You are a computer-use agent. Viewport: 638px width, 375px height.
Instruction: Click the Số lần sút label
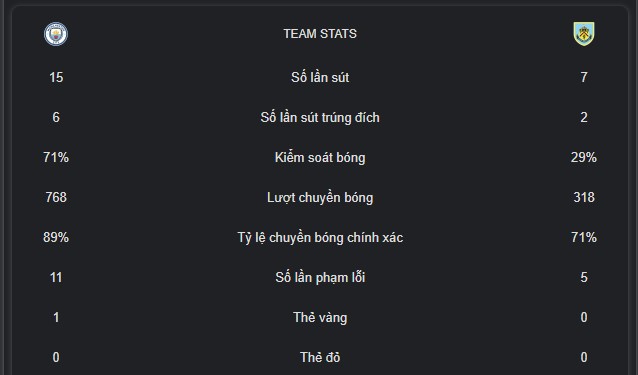tap(320, 77)
